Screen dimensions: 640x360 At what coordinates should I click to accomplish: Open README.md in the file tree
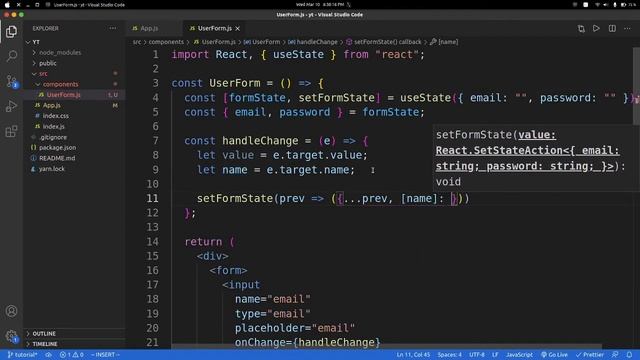coord(57,158)
